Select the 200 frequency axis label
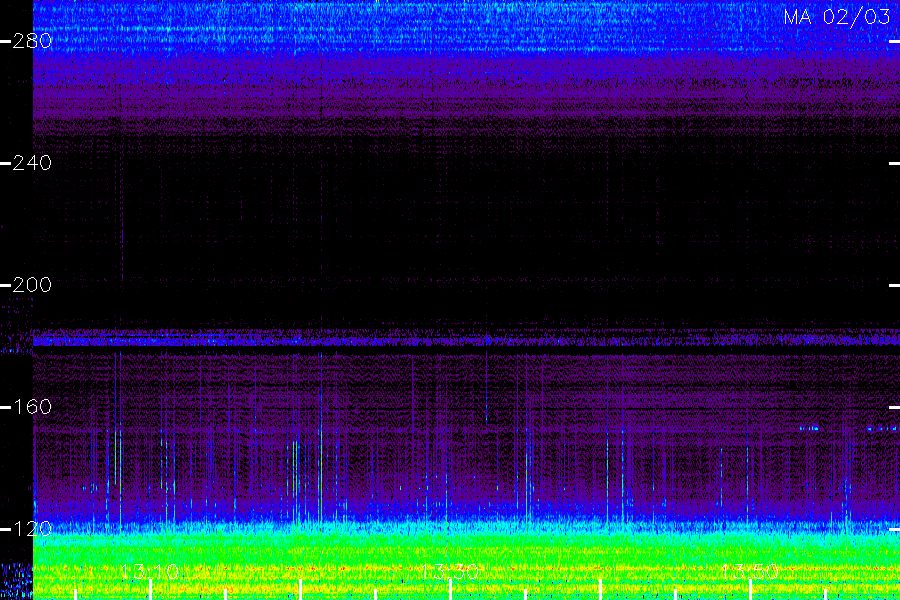Image resolution: width=900 pixels, height=600 pixels. click(32, 285)
